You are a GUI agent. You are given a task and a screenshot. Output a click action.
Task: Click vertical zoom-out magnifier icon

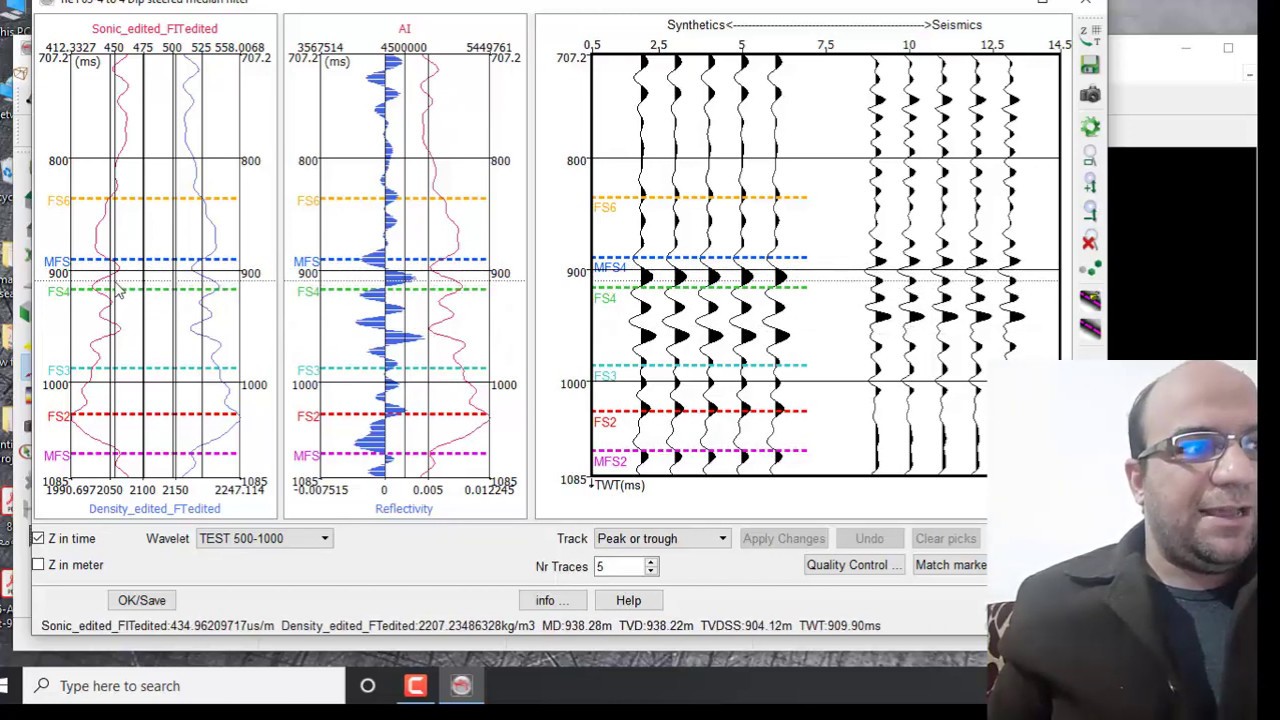pyautogui.click(x=1090, y=212)
